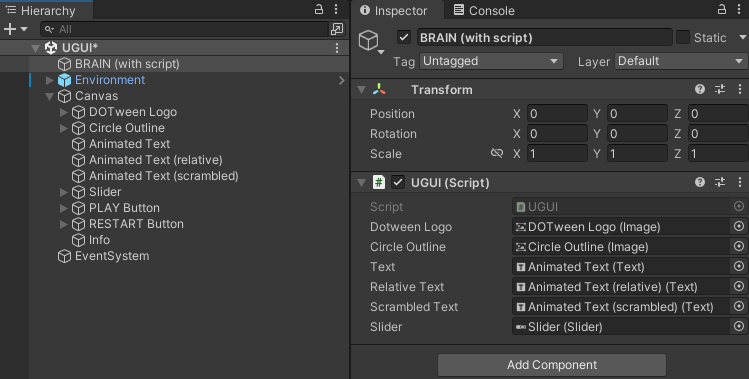The width and height of the screenshot is (749, 379).
Task: Select the Slider object in the Hierarchy
Action: click(105, 192)
